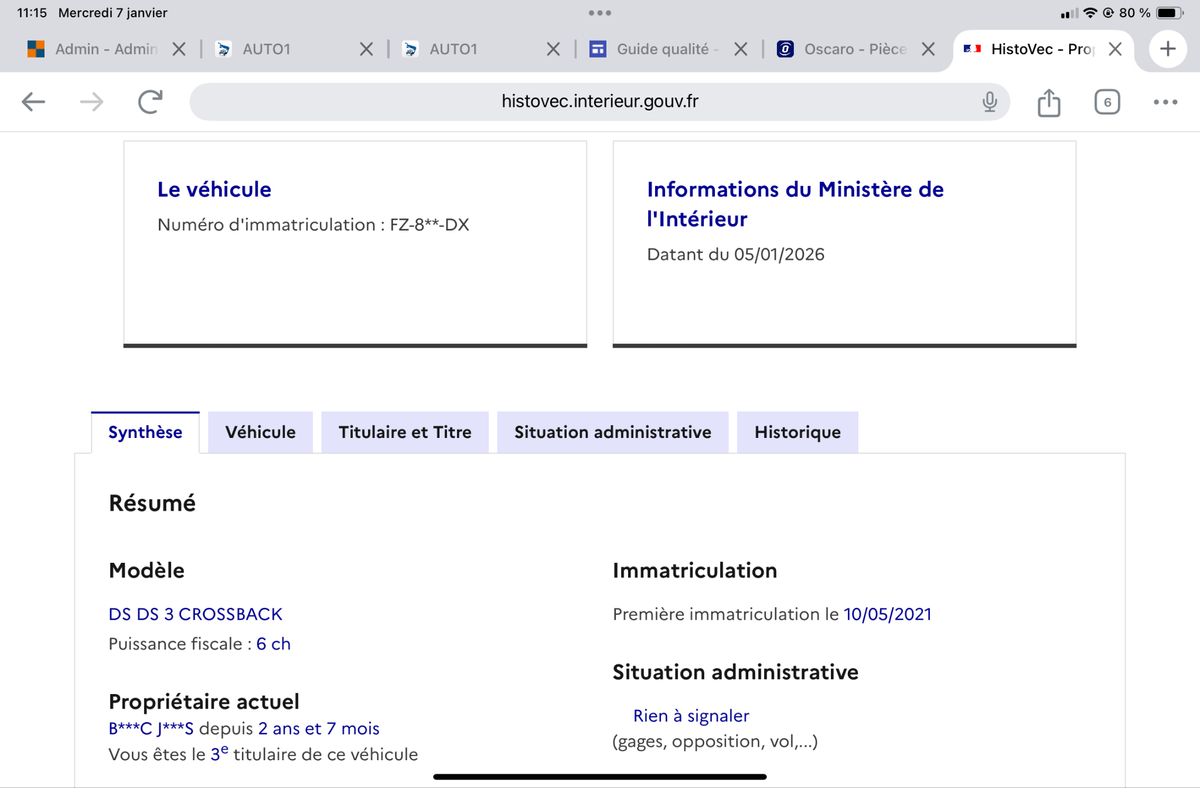
Task: Close the Admin tab
Action: 178,49
